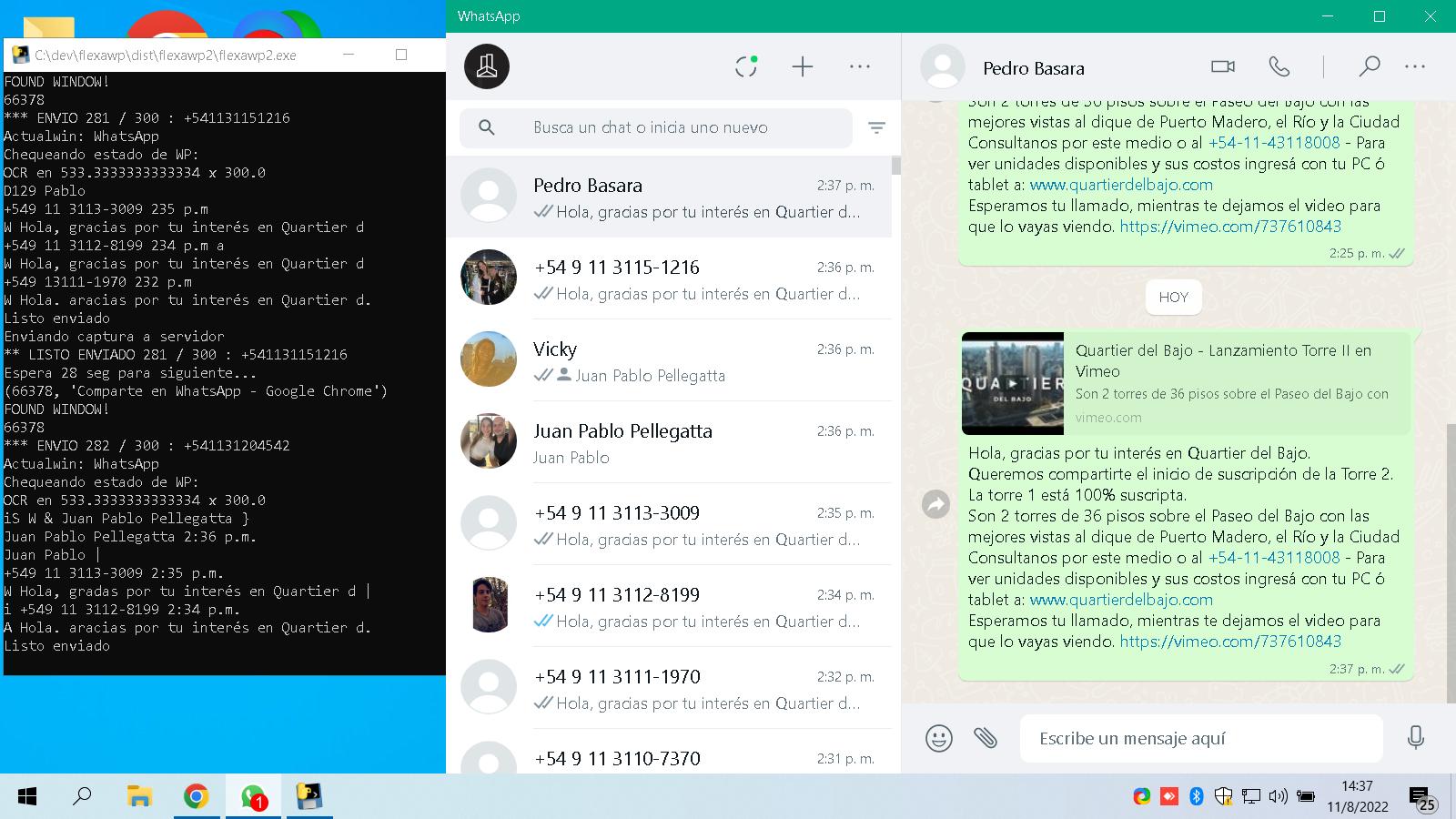Search within the Pedro Basara conversation

pos(1369,66)
